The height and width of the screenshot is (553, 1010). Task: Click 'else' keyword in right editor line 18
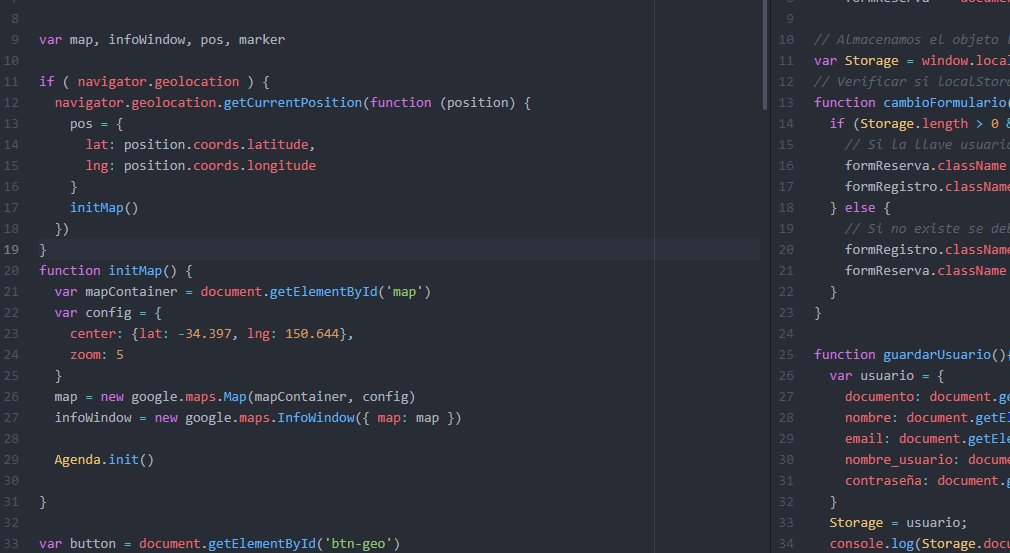(860, 208)
